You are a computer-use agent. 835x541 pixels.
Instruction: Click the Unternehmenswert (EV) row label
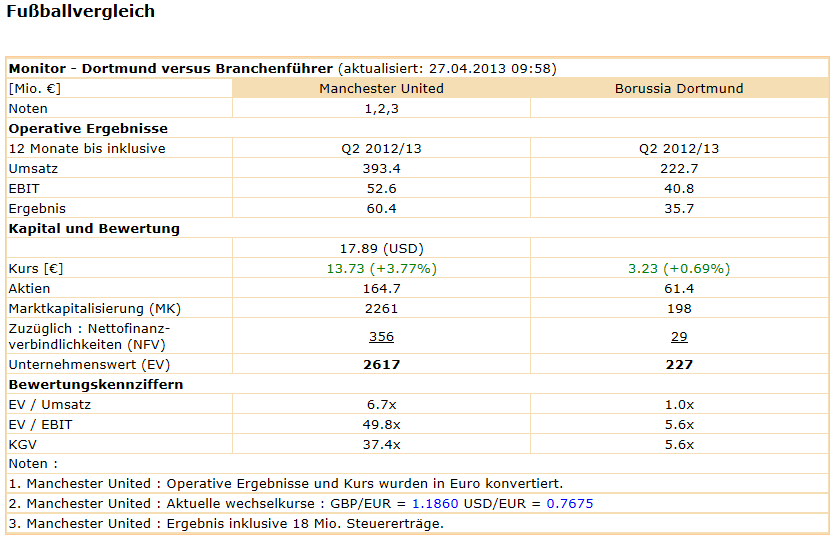tap(89, 365)
